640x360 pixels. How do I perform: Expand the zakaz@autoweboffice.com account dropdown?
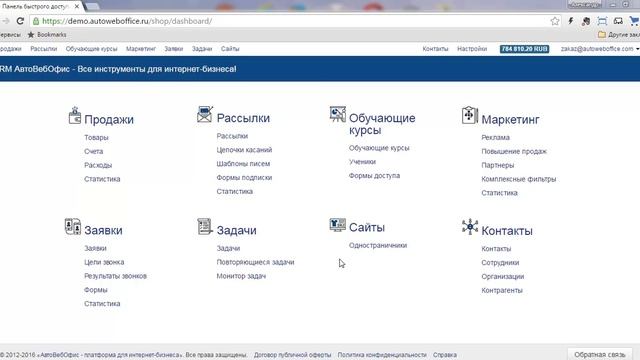(x=600, y=49)
